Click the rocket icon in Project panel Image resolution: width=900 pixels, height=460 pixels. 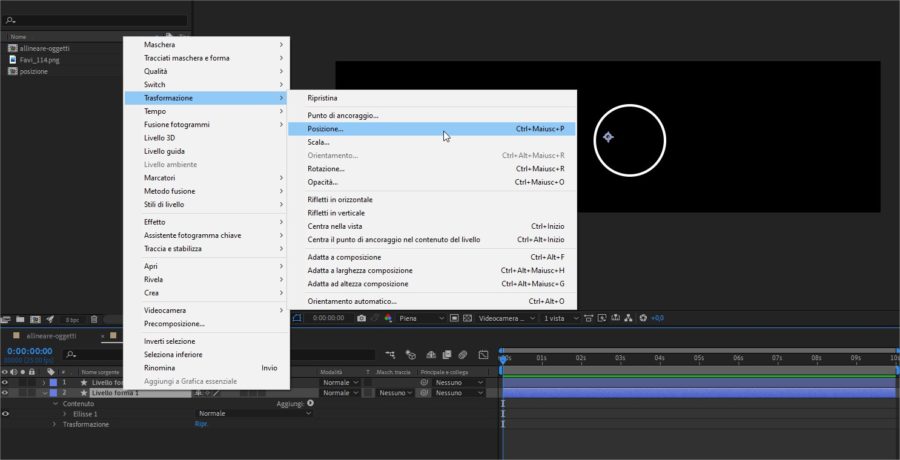tap(50, 320)
